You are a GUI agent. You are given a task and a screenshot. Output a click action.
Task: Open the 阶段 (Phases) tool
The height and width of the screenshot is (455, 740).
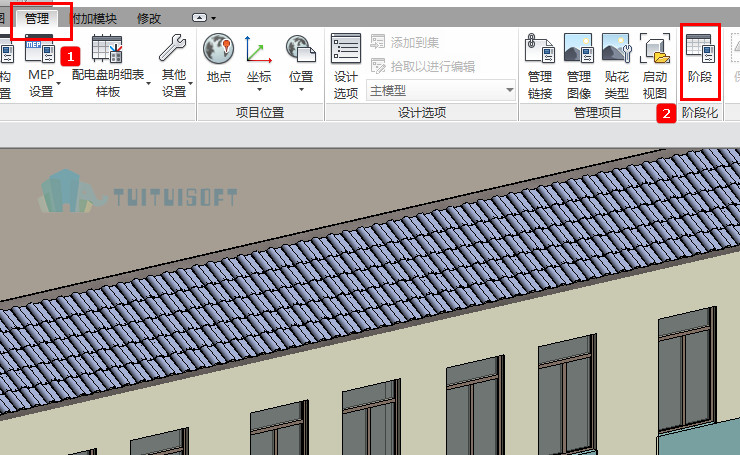[x=700, y=59]
